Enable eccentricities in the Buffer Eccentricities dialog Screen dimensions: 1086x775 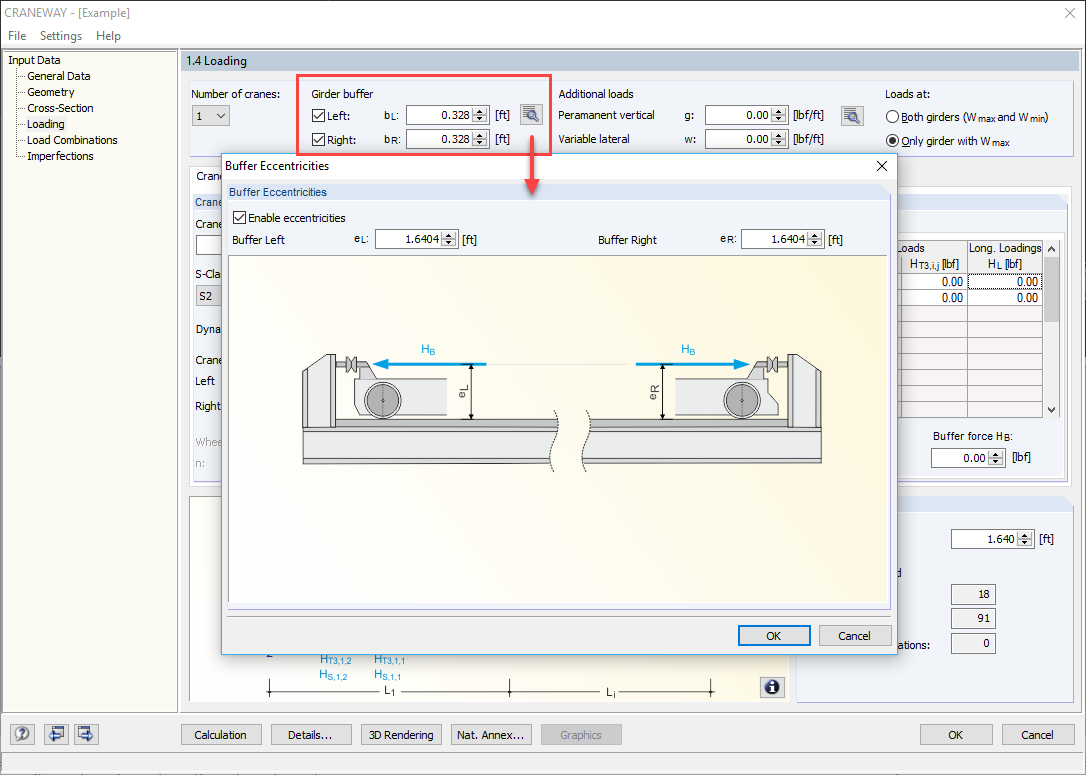(239, 216)
